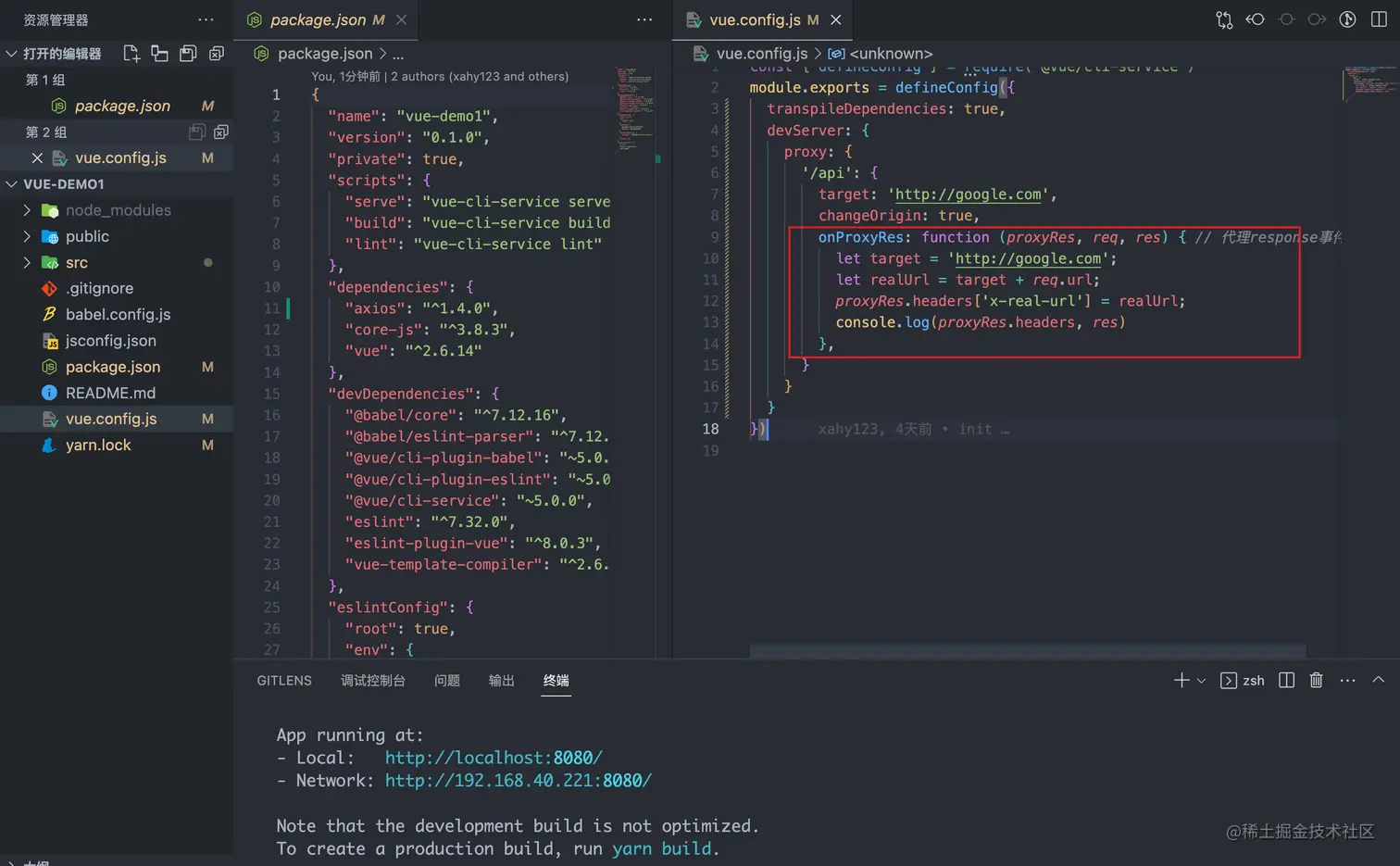
Task: Open explorer panel more actions ellipsis
Action: (206, 19)
